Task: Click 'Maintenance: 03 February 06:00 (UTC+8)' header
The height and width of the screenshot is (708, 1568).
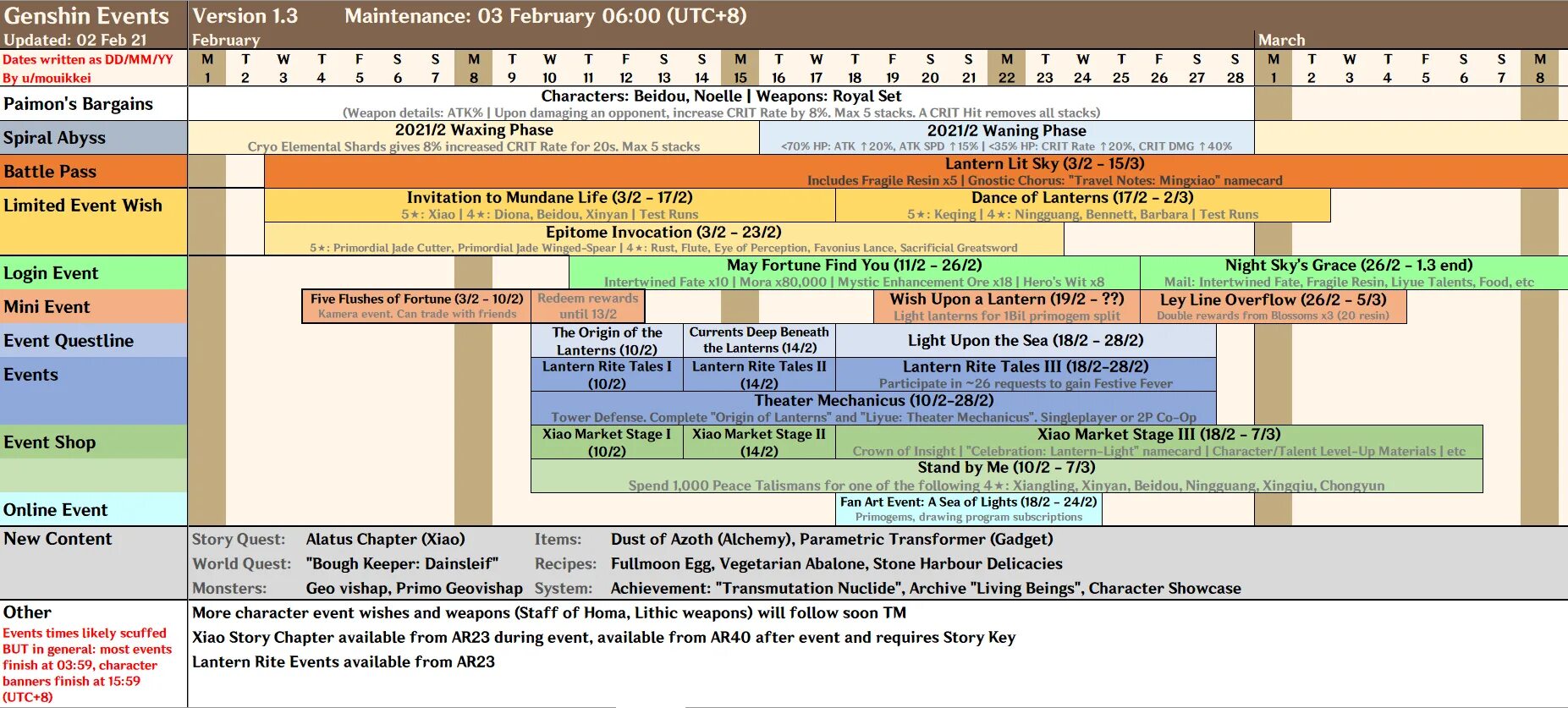Action: (x=546, y=16)
